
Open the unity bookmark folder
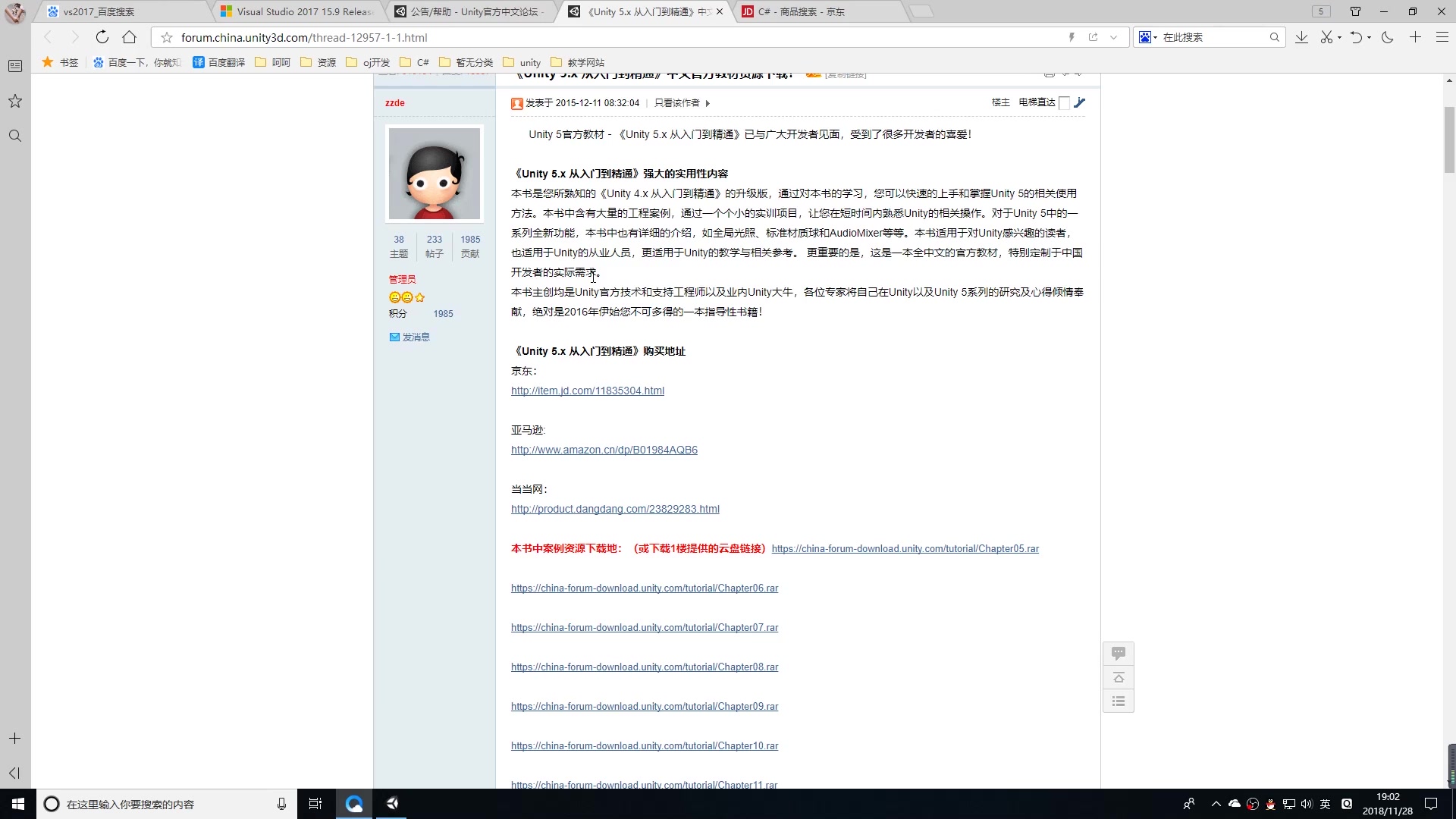point(522,62)
